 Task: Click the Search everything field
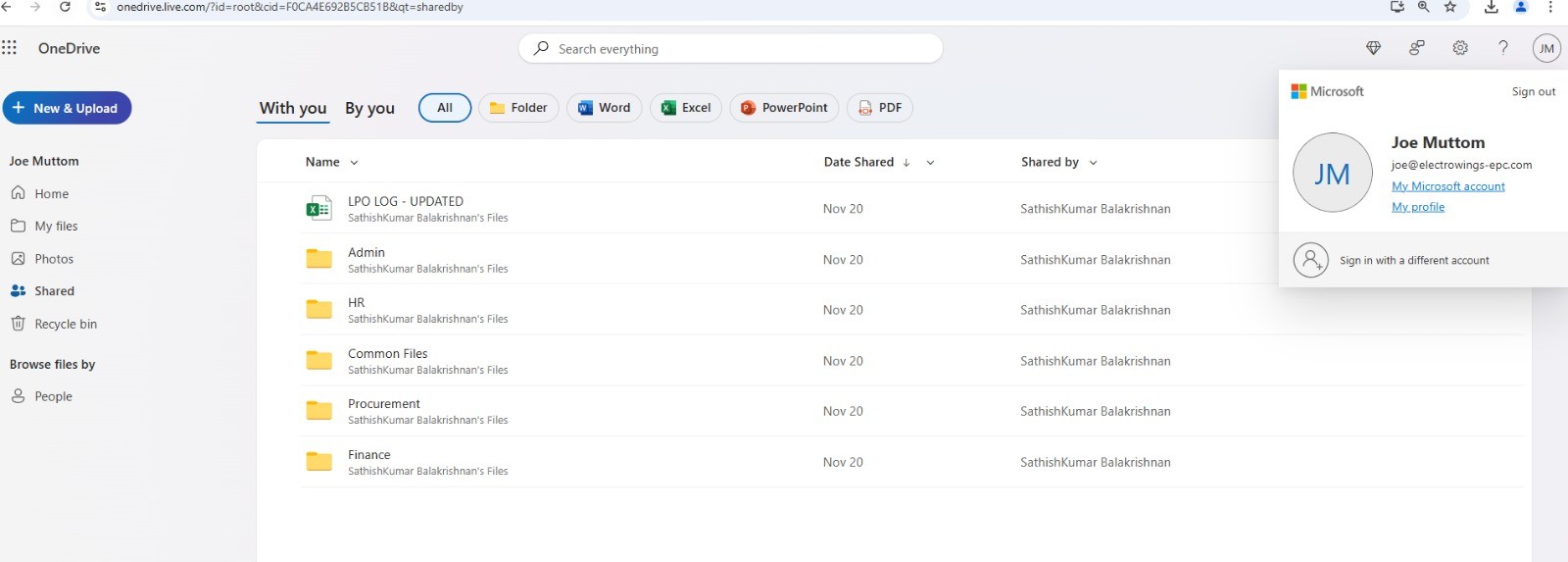[730, 48]
